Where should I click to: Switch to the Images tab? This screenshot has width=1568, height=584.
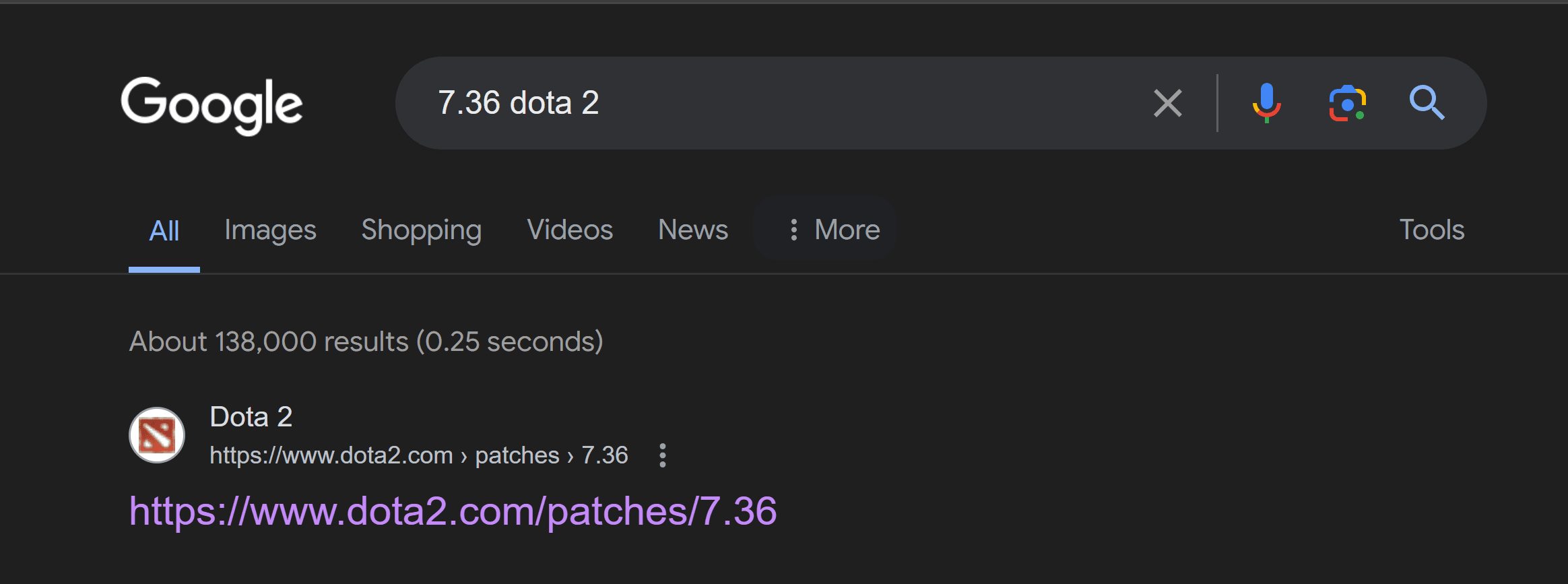(x=270, y=230)
